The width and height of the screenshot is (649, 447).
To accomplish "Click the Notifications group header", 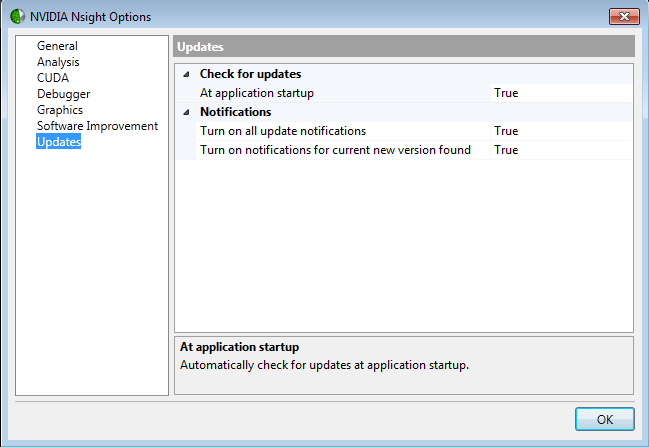I will [x=236, y=112].
